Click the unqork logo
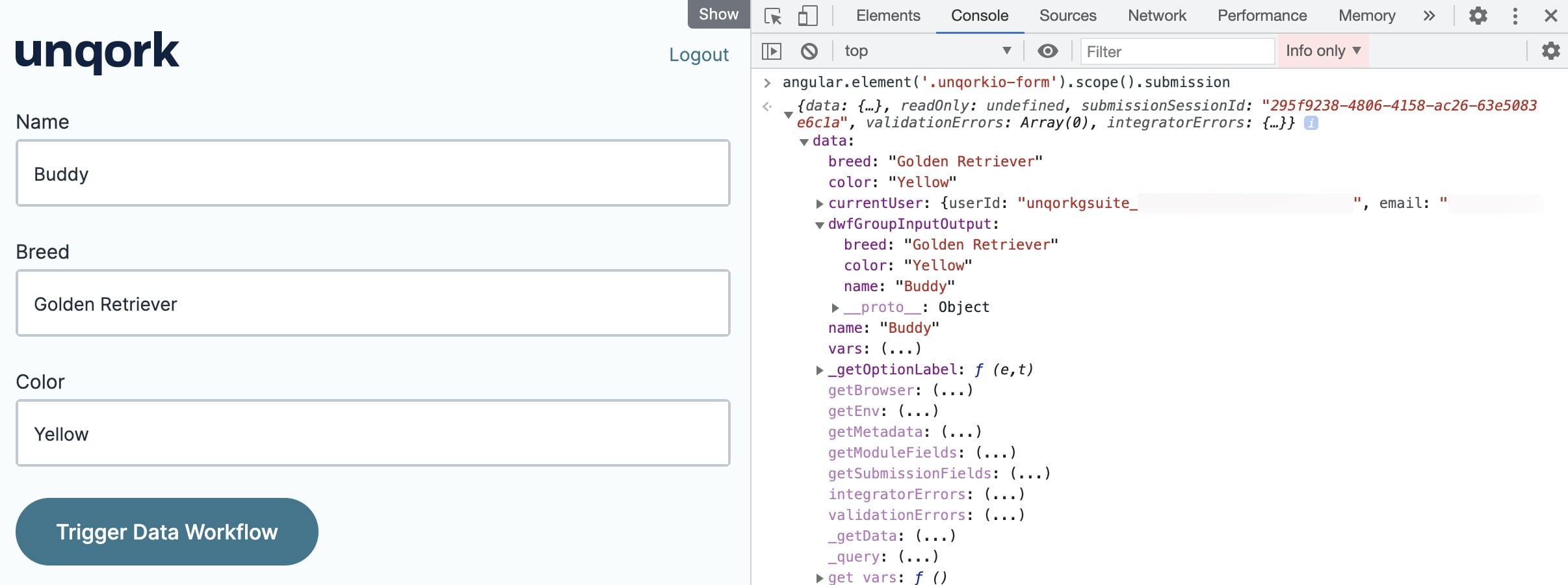 (x=97, y=53)
